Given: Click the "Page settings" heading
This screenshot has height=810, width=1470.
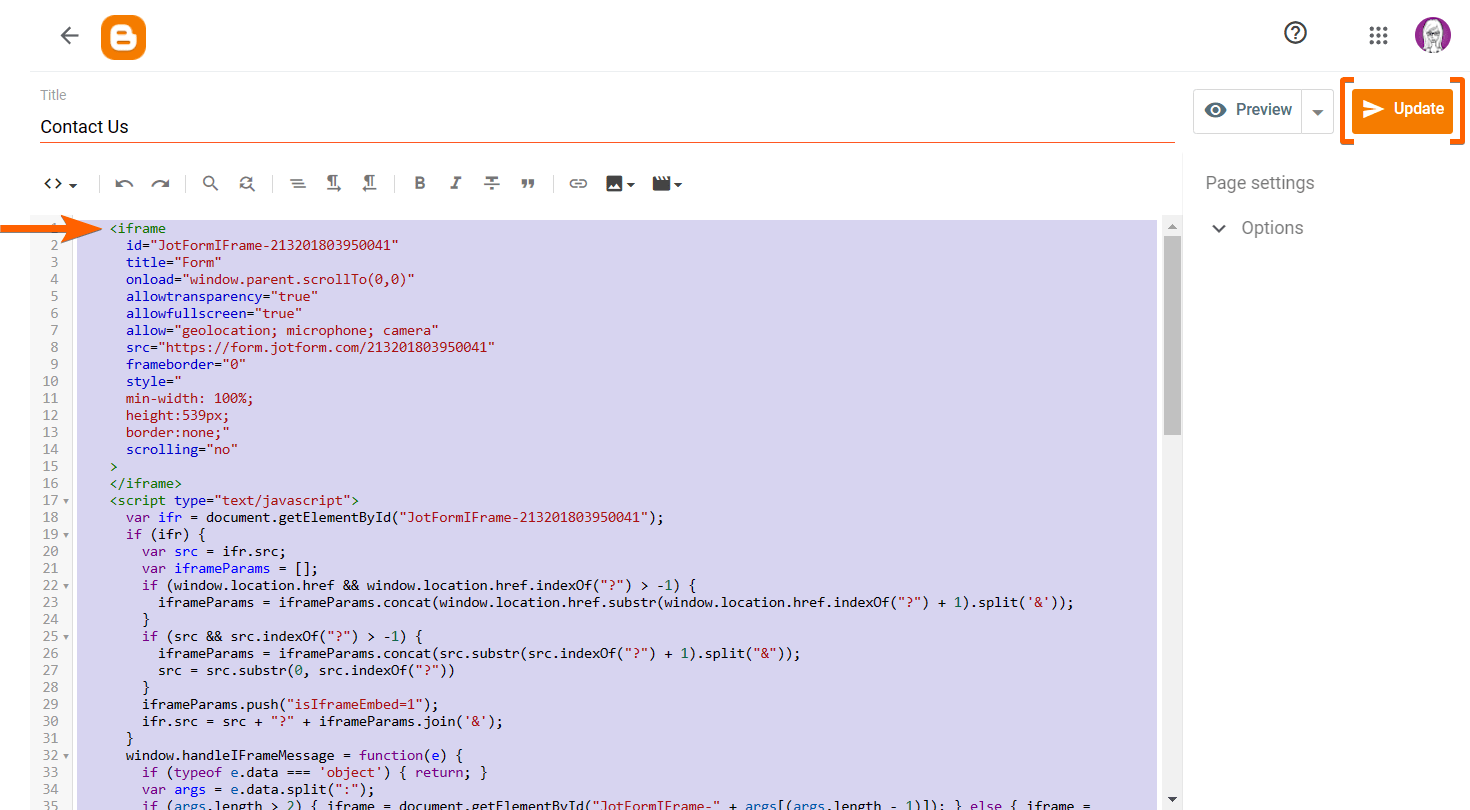Looking at the screenshot, I should [x=1260, y=183].
